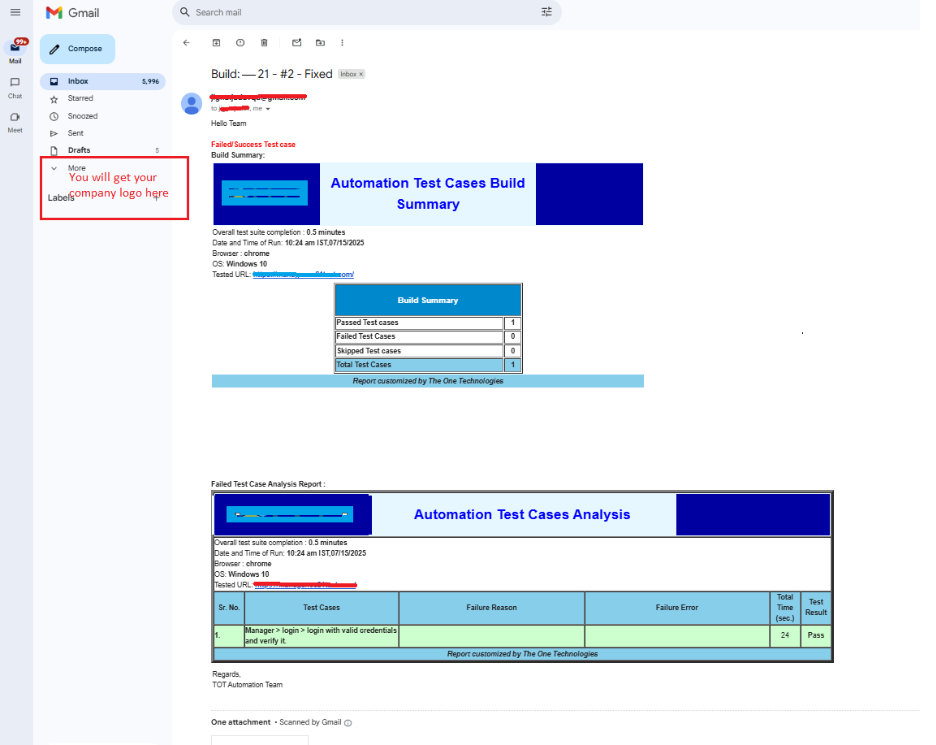936x745 pixels.
Task: Open the Sent folder
Action: (x=103, y=133)
